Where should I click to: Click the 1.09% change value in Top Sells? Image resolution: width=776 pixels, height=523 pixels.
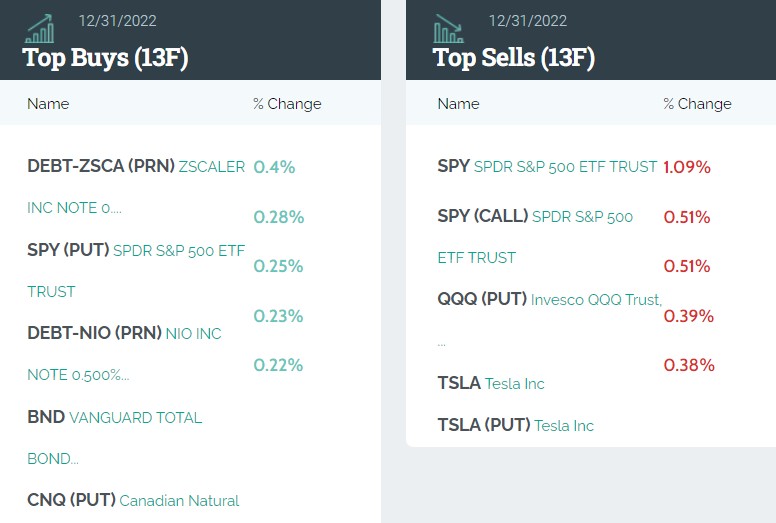[x=687, y=167]
